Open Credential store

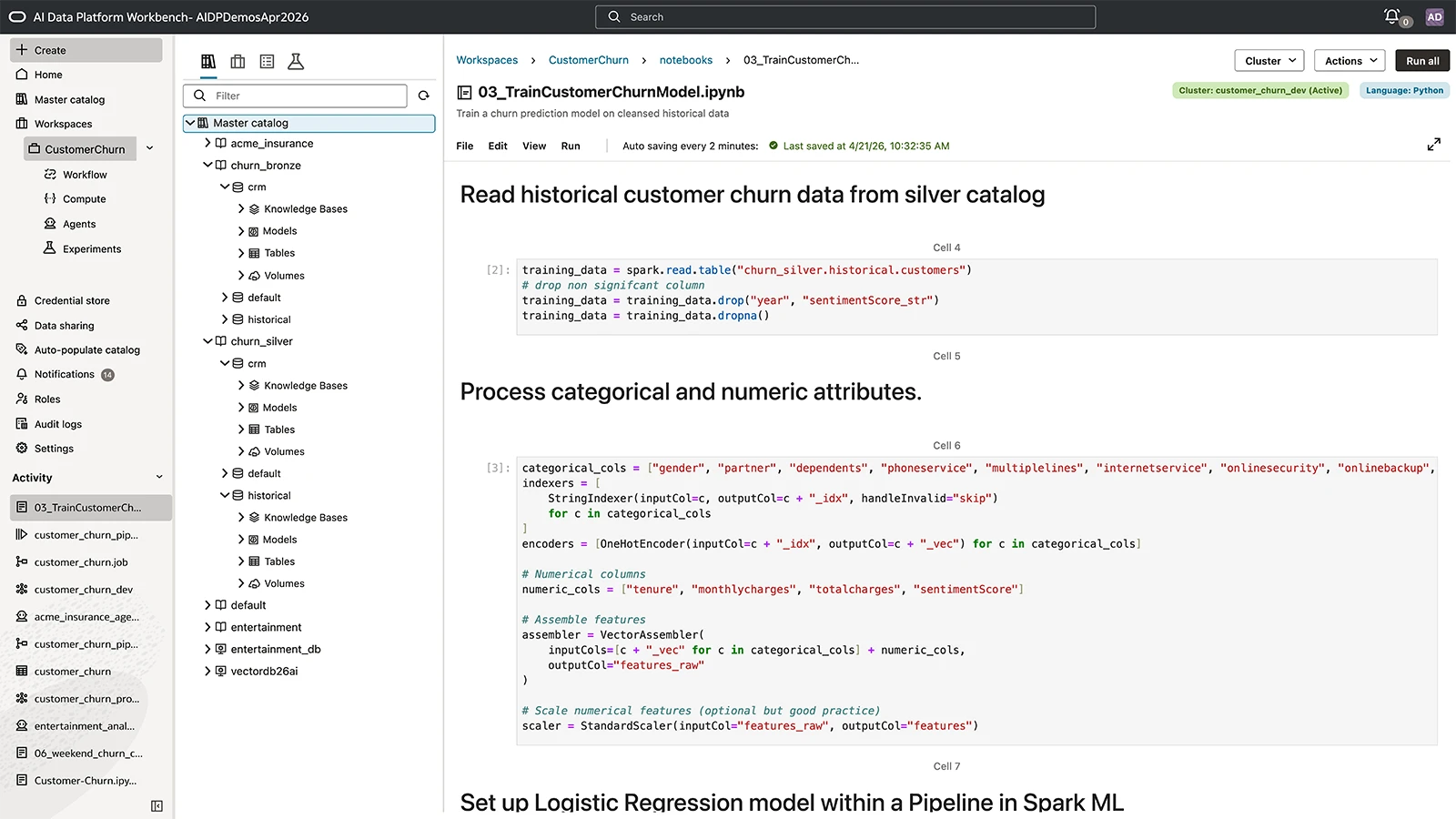tap(72, 300)
